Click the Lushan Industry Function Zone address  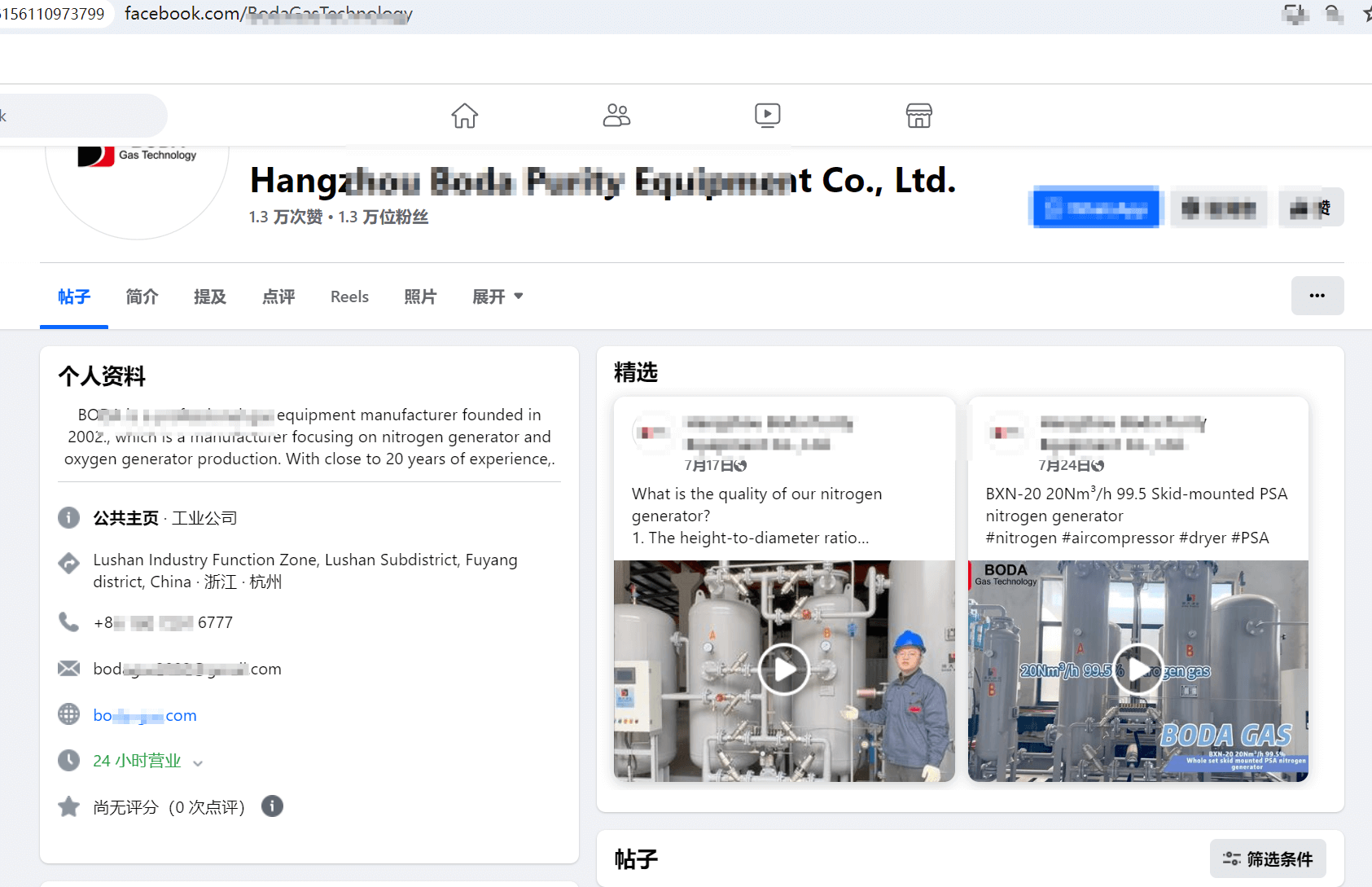tap(305, 570)
